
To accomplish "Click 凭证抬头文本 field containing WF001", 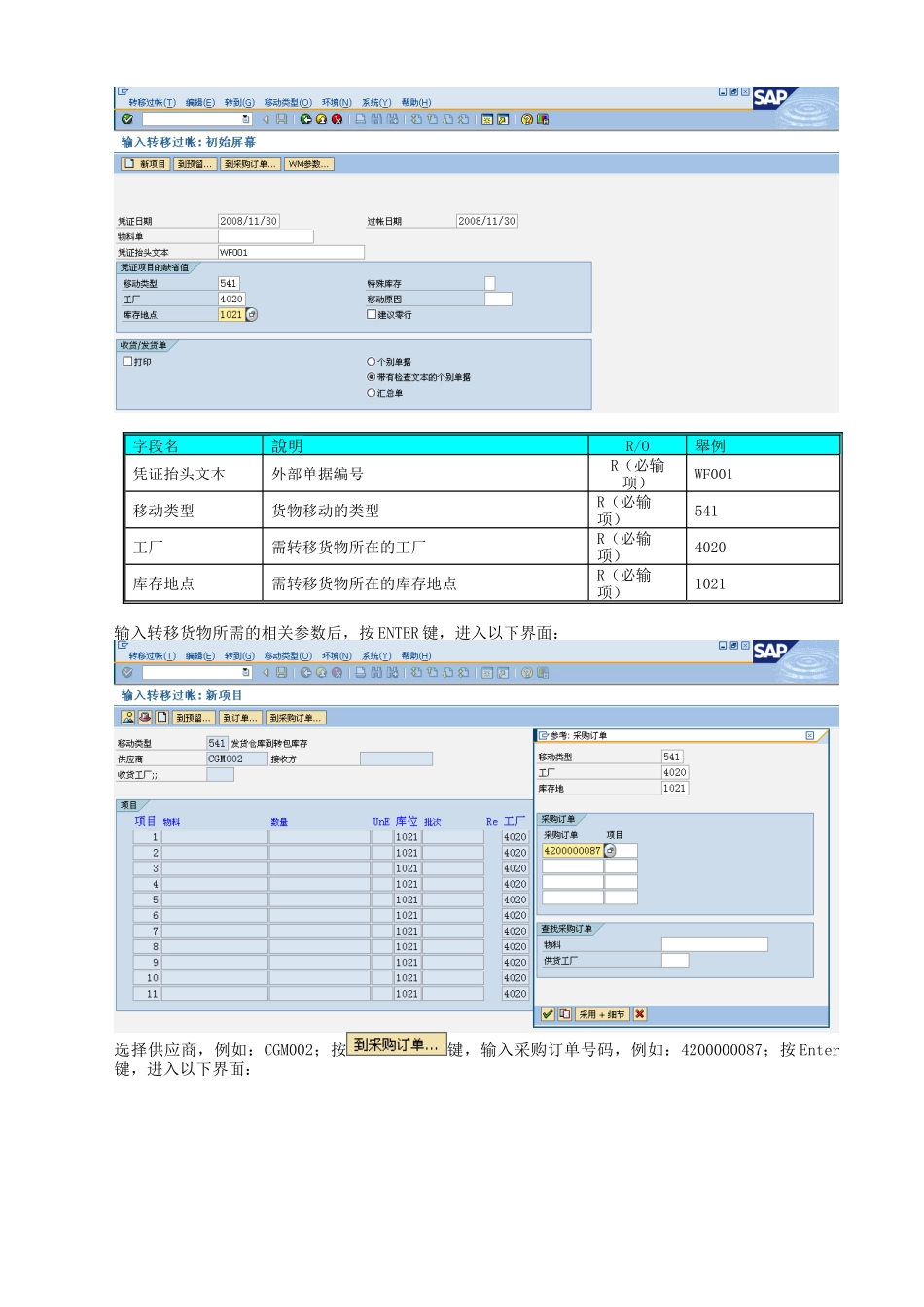I will click(291, 252).
